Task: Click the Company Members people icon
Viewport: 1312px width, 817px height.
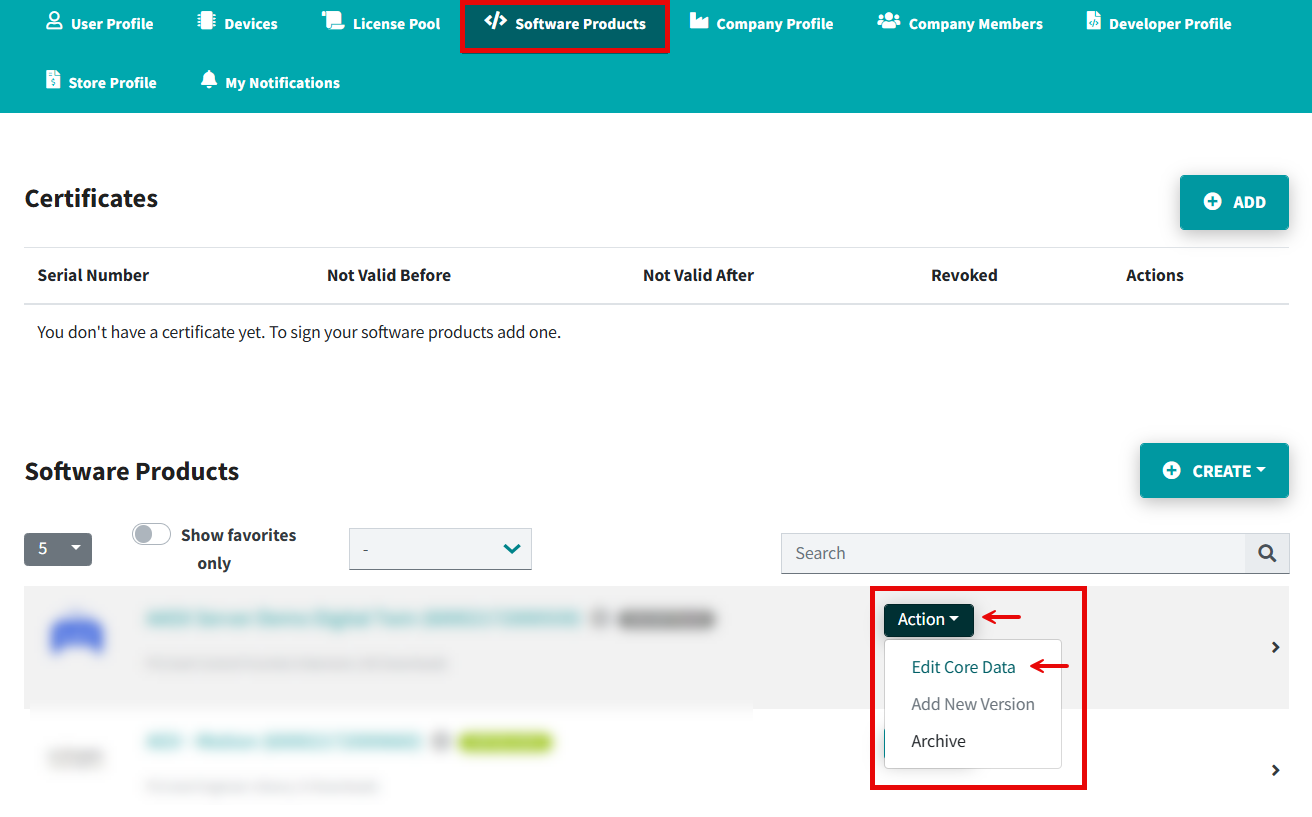Action: tap(888, 21)
